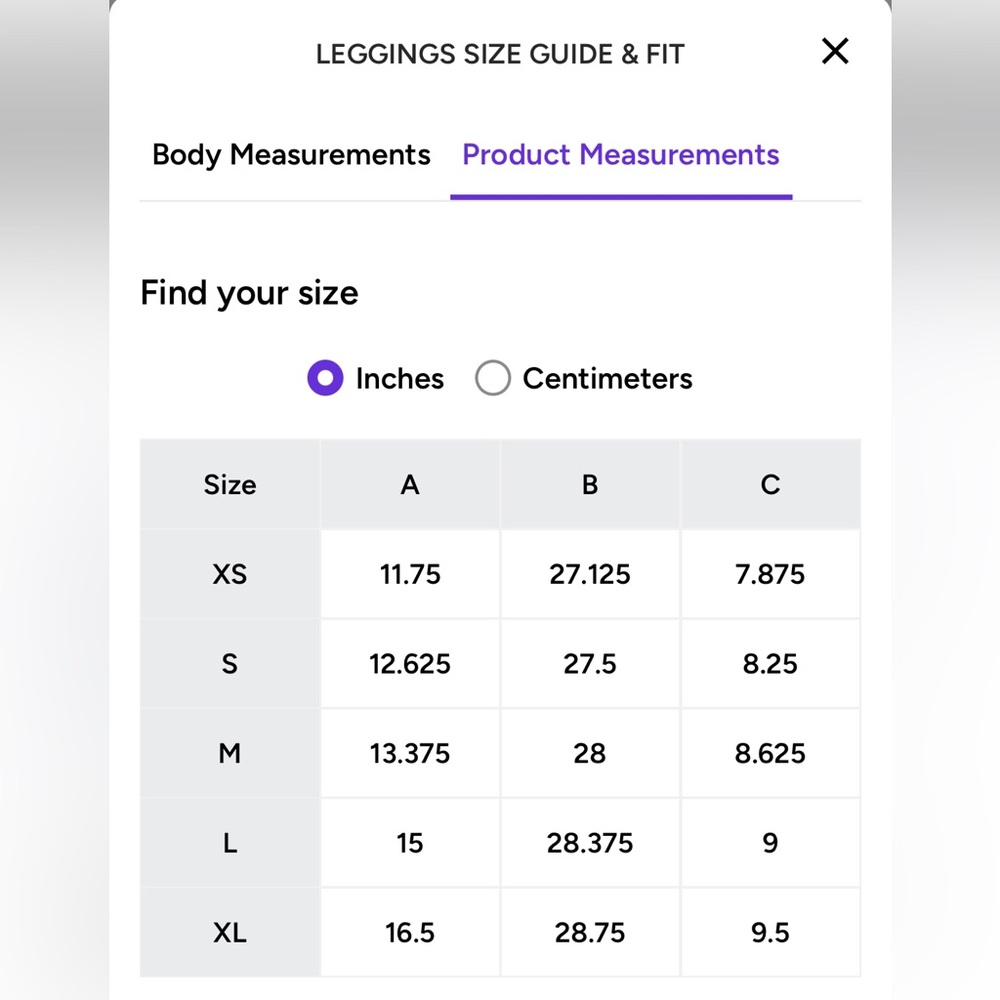Click the Leggings Size Guide & Fit title
The height and width of the screenshot is (1000, 1000).
click(500, 54)
